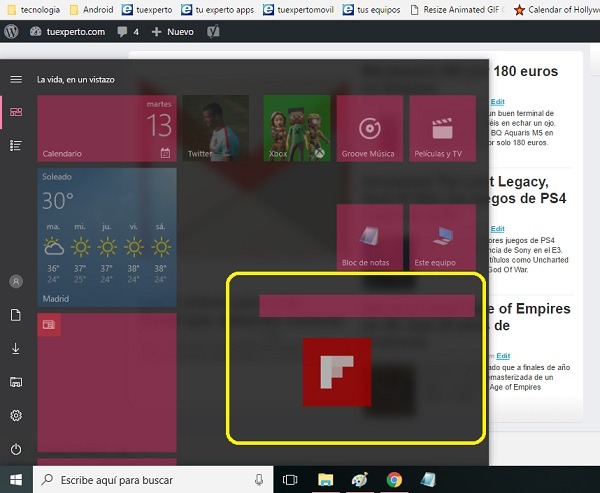This screenshot has height=493, width=600.
Task: Open the comments bubble showing 4
Action: (x=128, y=32)
